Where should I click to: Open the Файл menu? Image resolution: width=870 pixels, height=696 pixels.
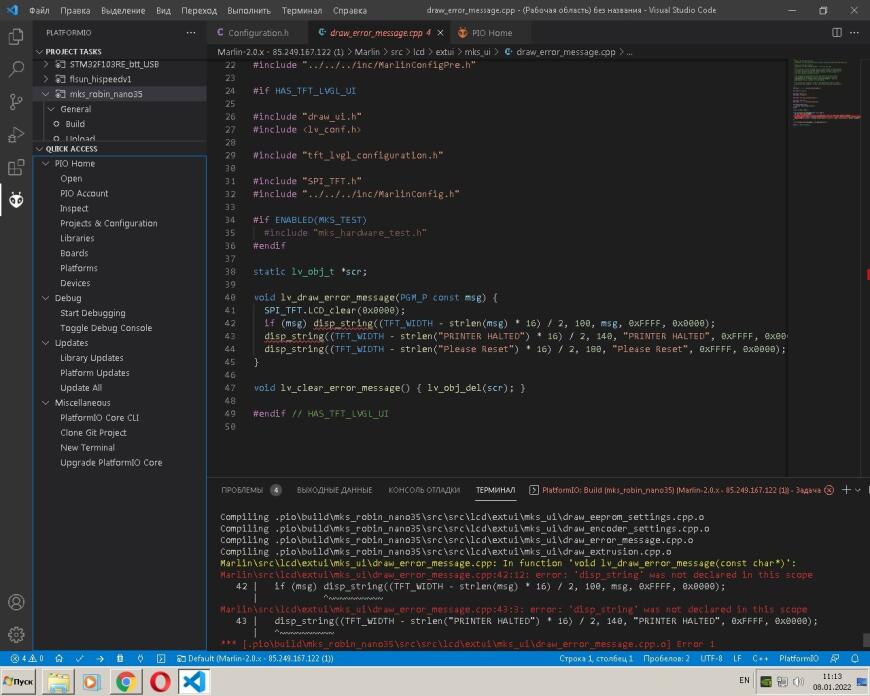(x=39, y=11)
